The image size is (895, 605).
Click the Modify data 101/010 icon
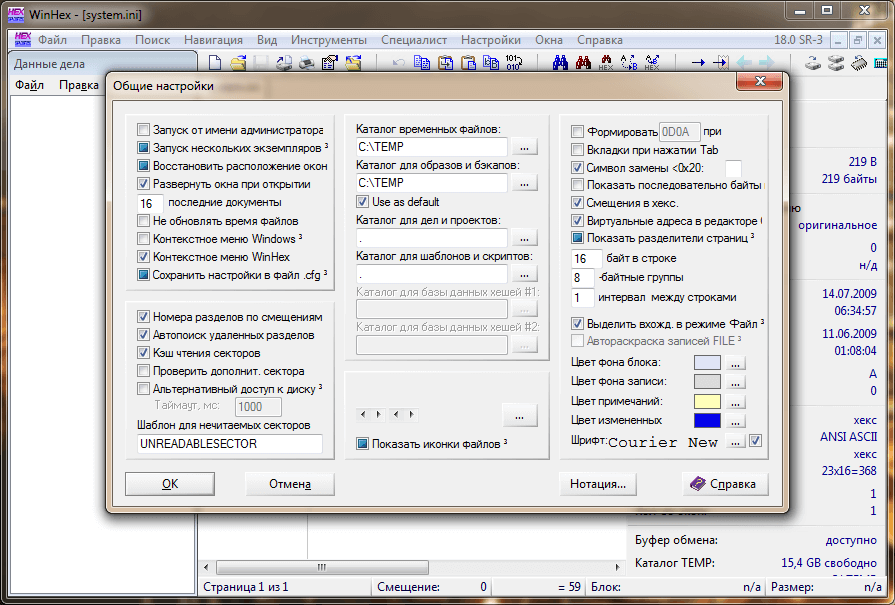pyautogui.click(x=514, y=62)
